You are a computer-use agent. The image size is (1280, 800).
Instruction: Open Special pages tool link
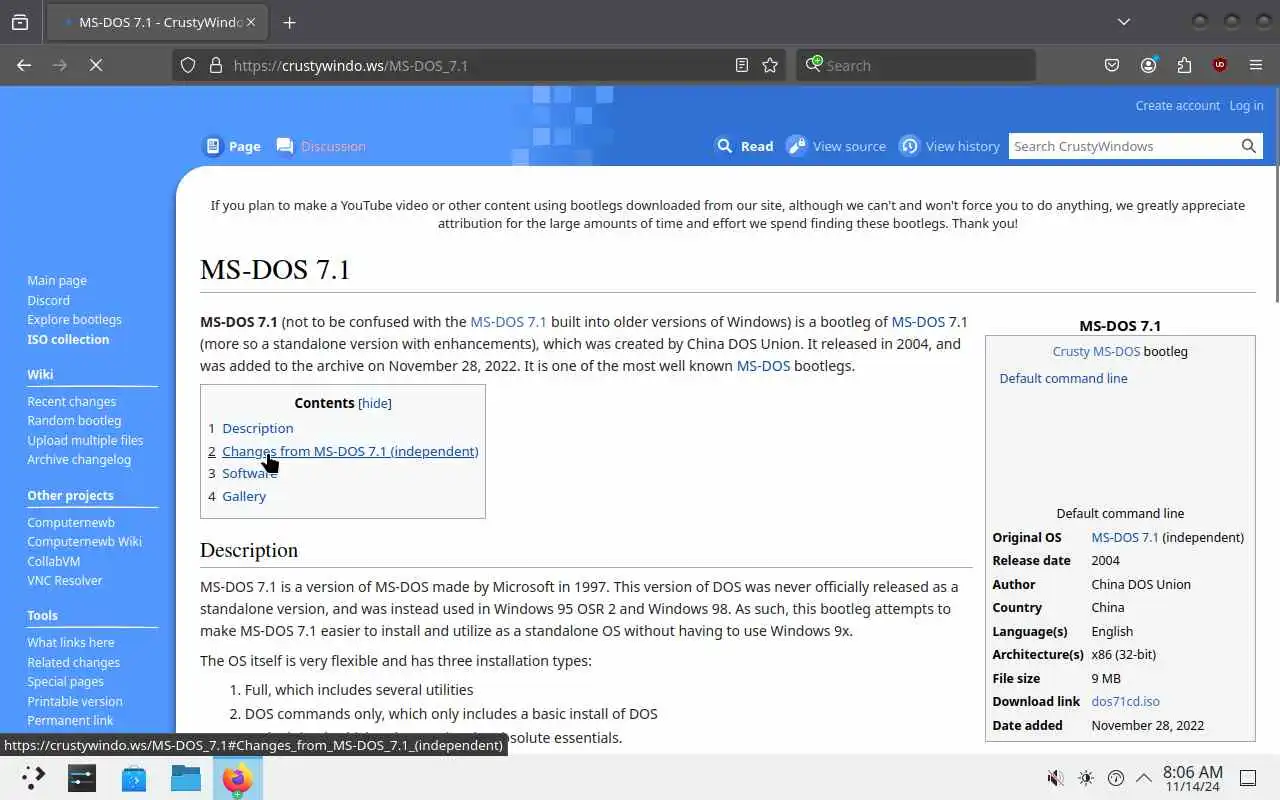[65, 681]
